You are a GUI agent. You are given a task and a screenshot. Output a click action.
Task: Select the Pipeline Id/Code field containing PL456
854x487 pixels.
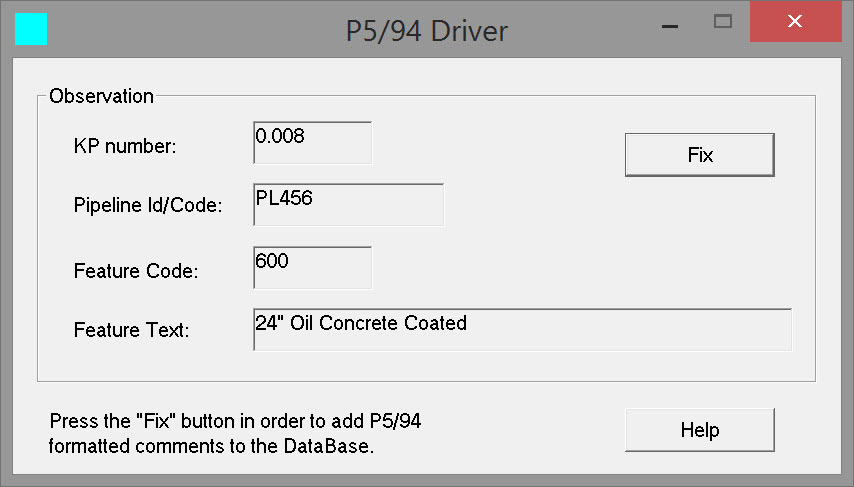click(x=348, y=204)
